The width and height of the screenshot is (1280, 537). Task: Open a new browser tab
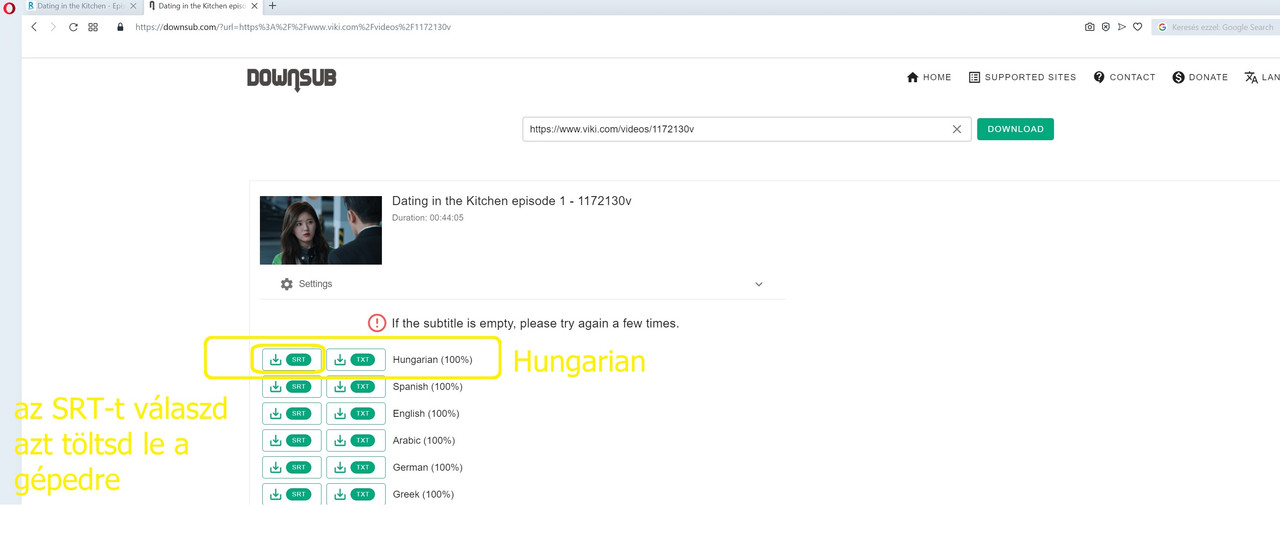pyautogui.click(x=273, y=6)
